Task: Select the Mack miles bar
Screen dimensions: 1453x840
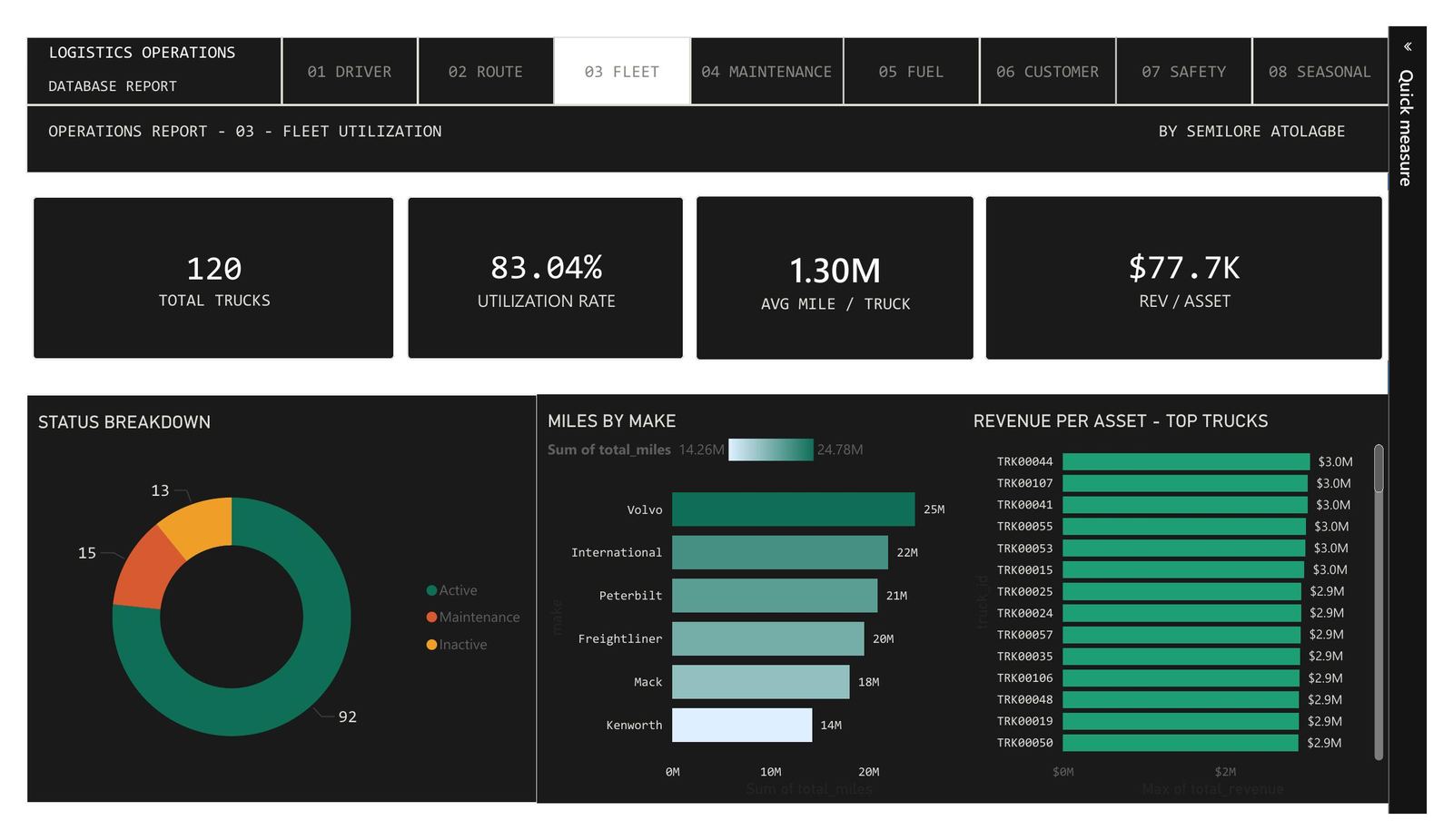Action: point(760,682)
